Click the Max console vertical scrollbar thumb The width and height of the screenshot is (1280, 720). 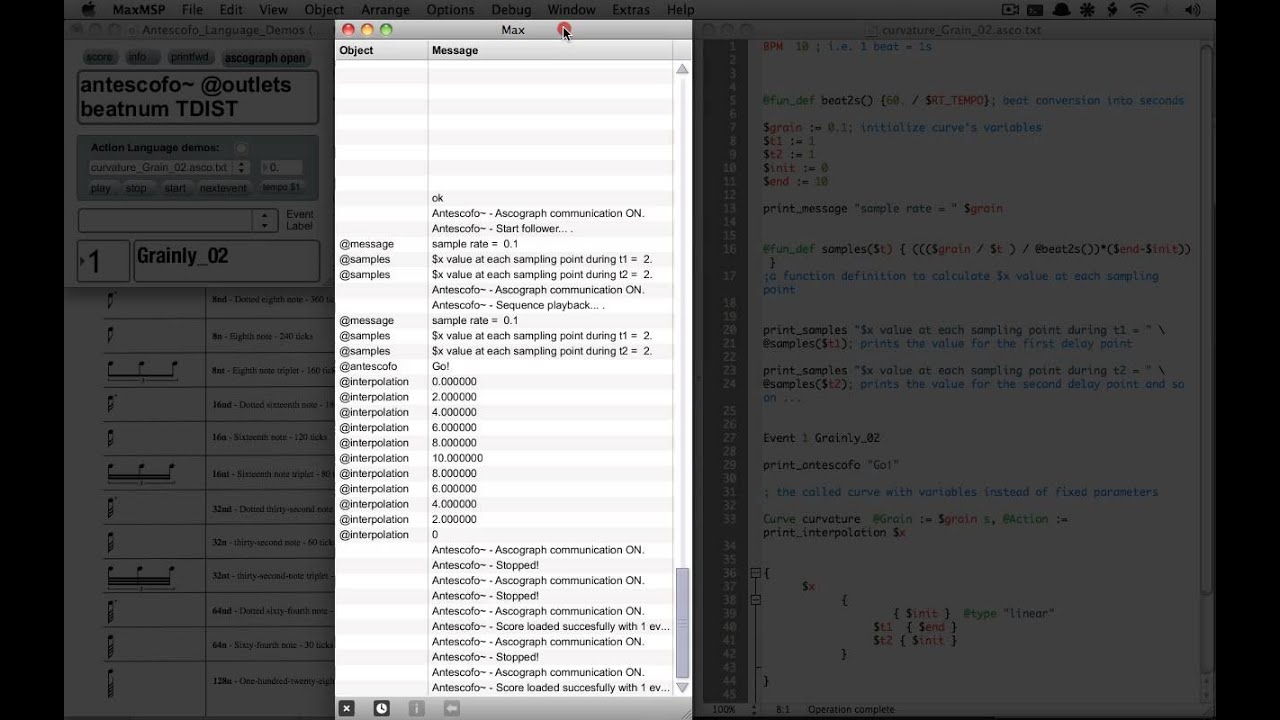[682, 623]
